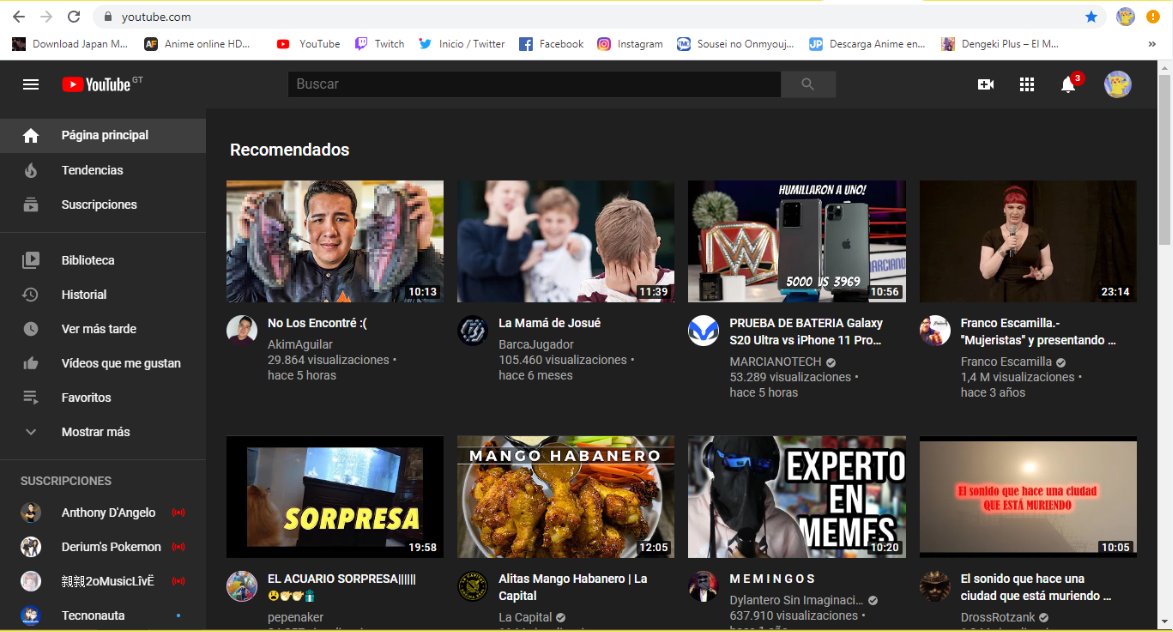Viewport: 1173px width, 632px height.
Task: Click the search magnifier button
Action: click(x=808, y=85)
